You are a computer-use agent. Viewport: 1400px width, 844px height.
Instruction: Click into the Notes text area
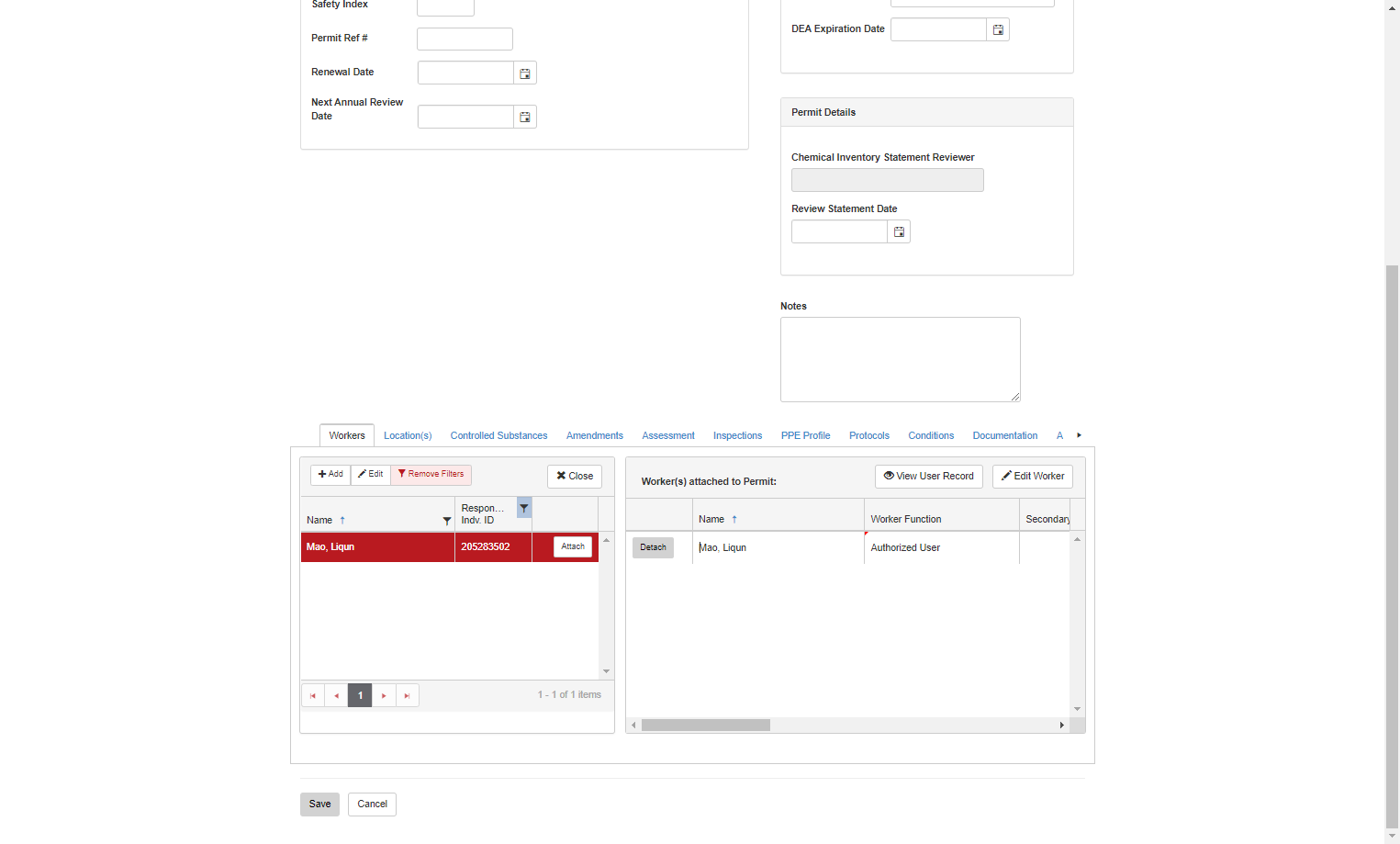pos(901,359)
